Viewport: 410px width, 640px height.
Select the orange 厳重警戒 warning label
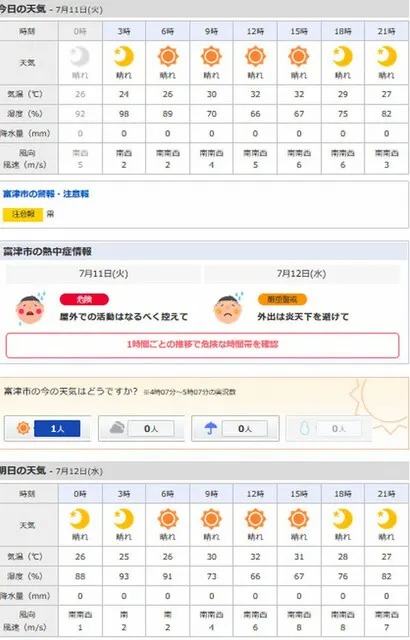point(282,299)
